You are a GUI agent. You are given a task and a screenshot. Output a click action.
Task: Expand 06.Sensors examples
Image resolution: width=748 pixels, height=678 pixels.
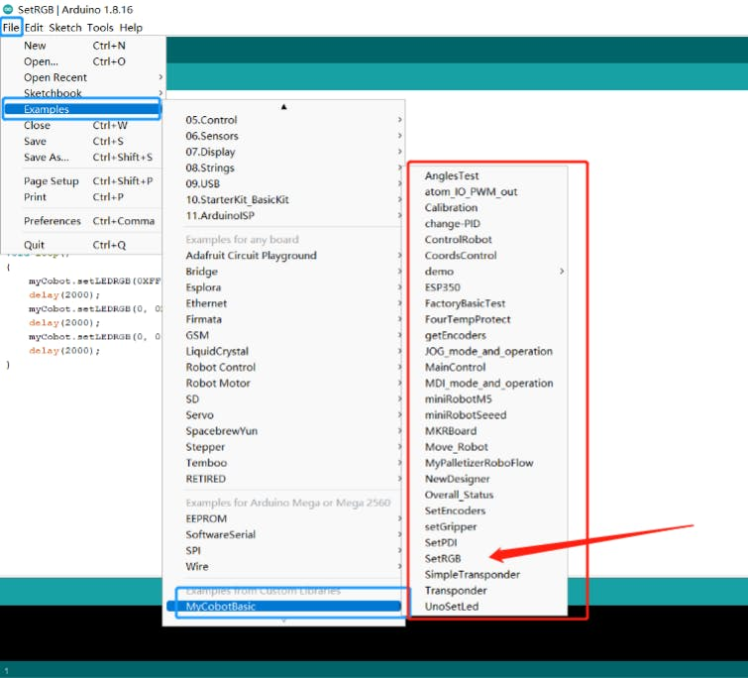(284, 136)
